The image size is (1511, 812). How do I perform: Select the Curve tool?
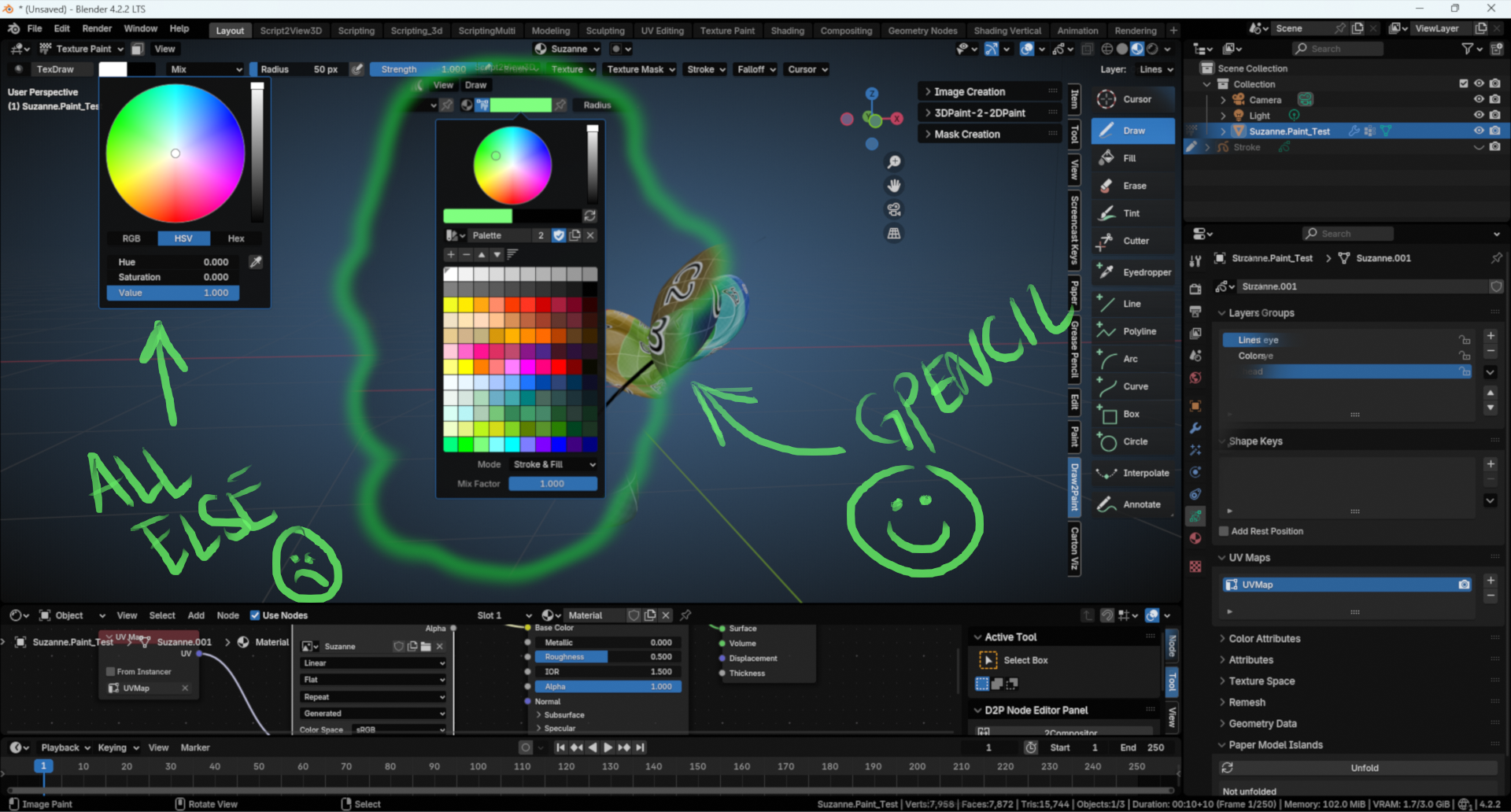1132,386
